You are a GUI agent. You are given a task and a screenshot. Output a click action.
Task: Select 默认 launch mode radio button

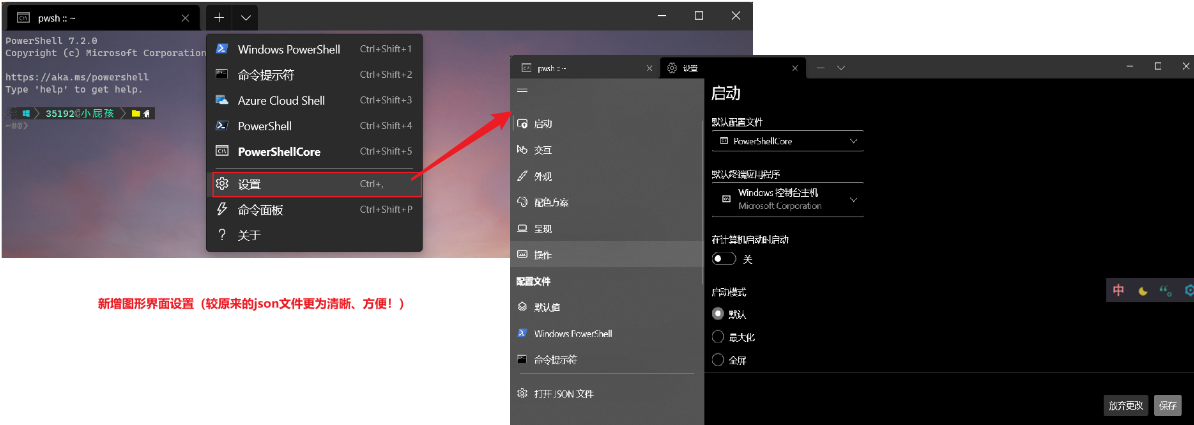click(x=717, y=314)
